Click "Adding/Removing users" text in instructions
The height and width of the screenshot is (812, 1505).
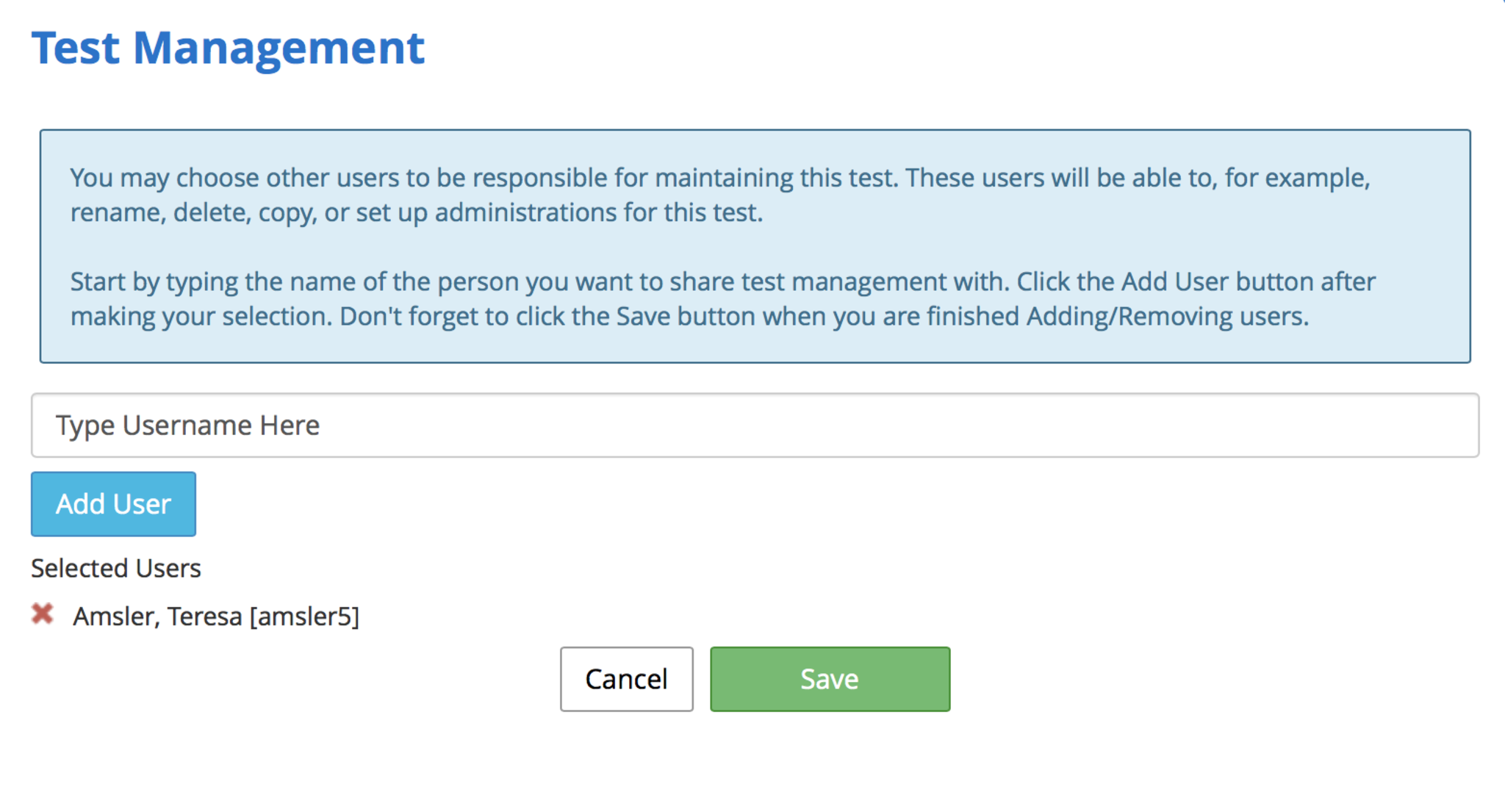1167,317
